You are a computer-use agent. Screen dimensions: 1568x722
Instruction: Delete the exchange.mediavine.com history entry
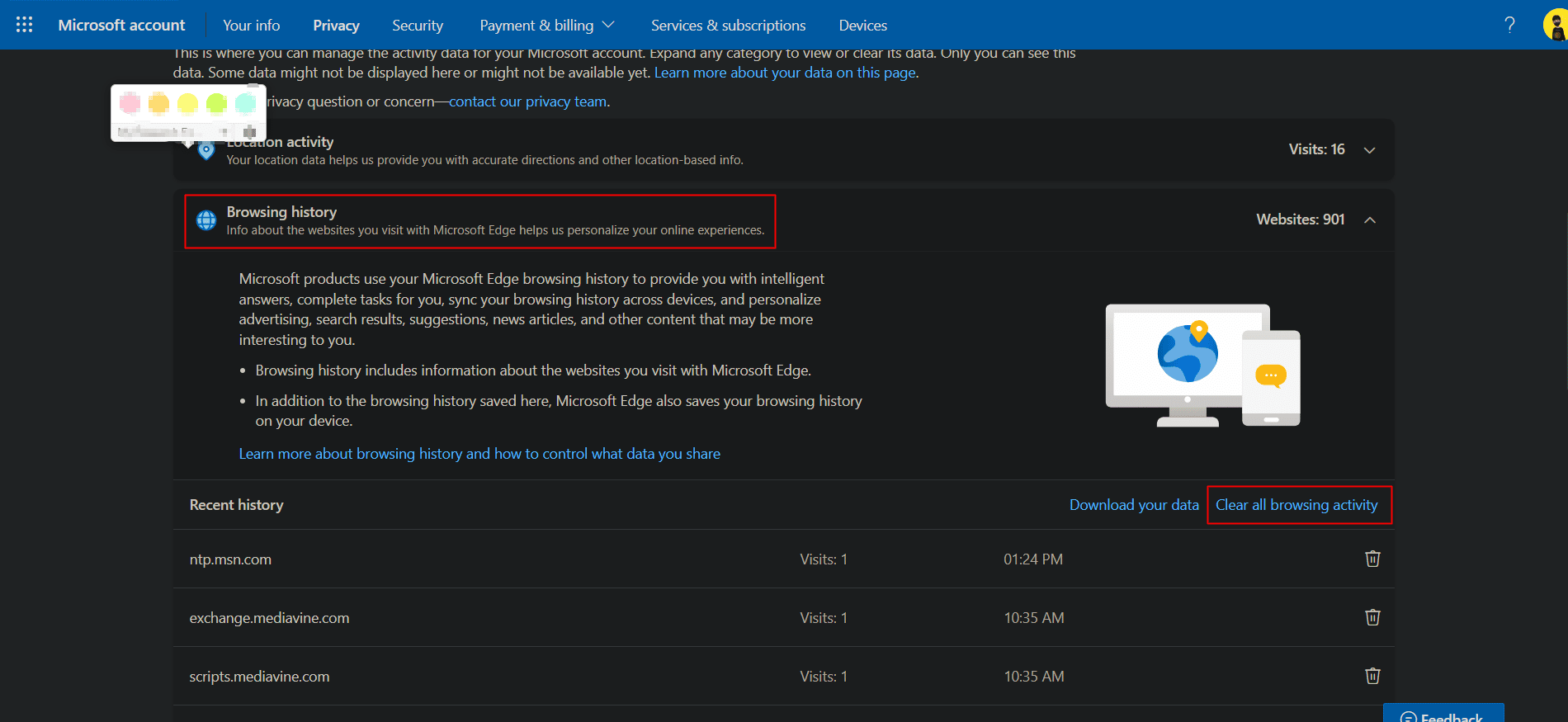coord(1372,617)
